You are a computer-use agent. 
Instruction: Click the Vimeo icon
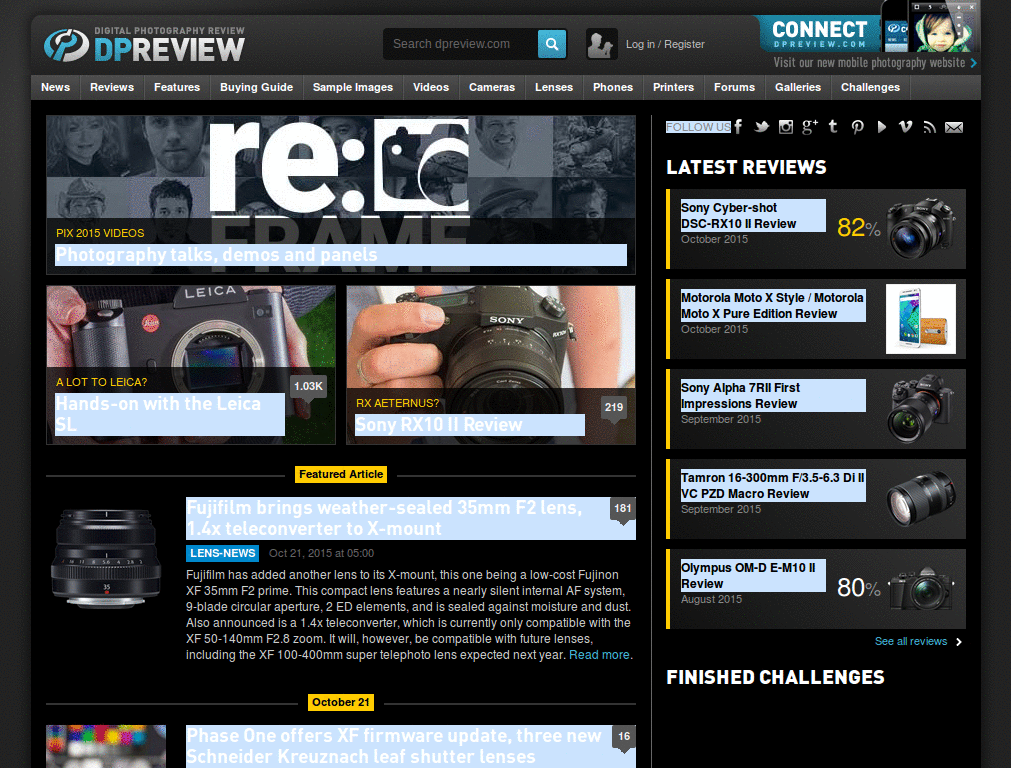905,127
